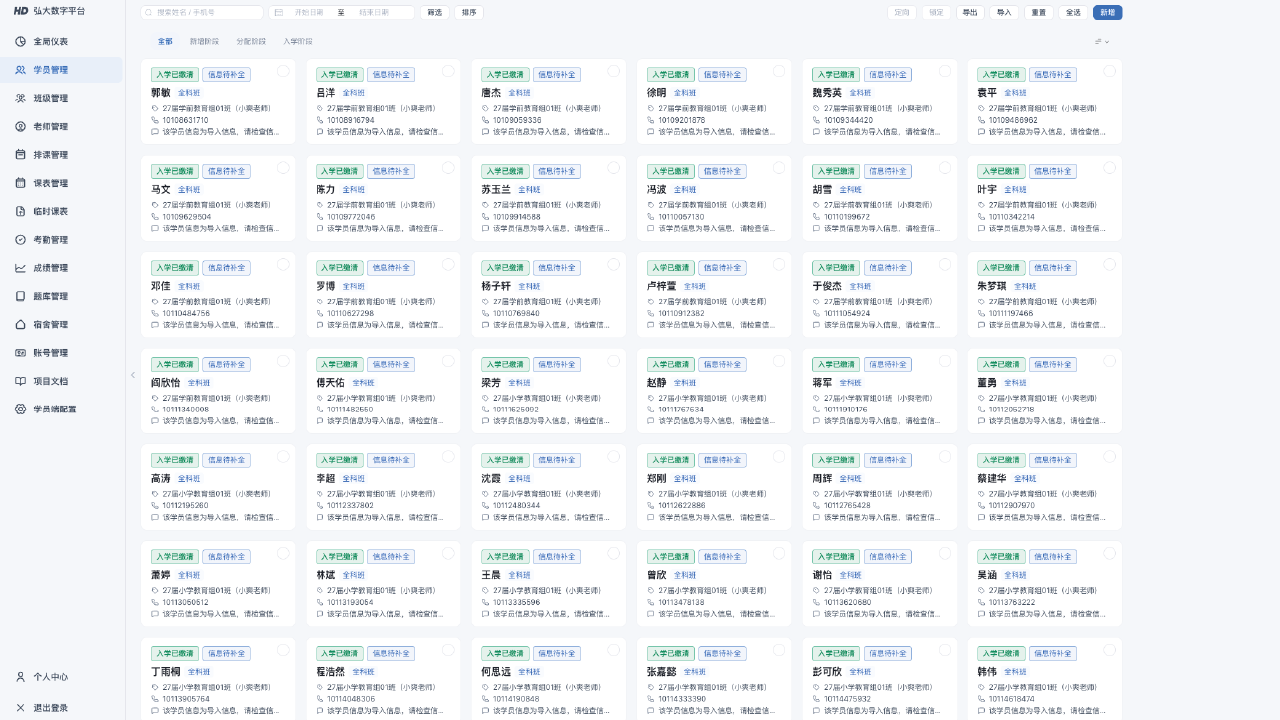Open the 筛选 filter options
Screen dimensions: 1280x720
(x=434, y=13)
